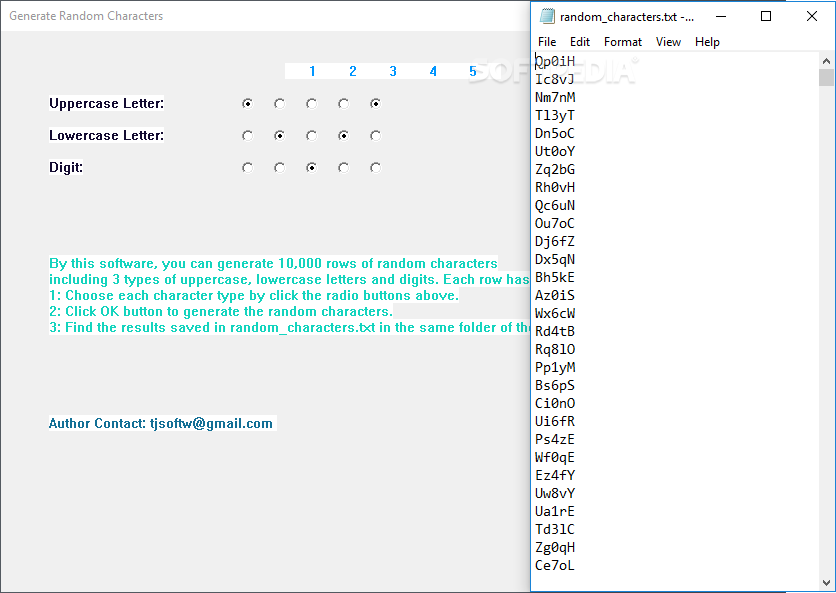Click the Lowercase Letter label

tap(107, 135)
